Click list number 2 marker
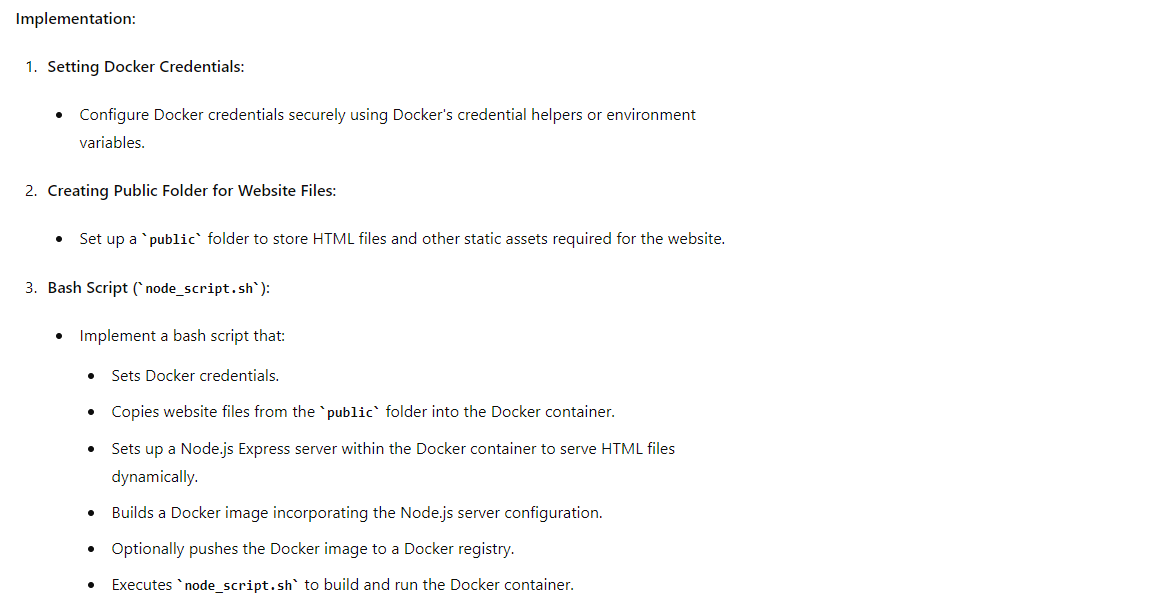 click(x=30, y=190)
